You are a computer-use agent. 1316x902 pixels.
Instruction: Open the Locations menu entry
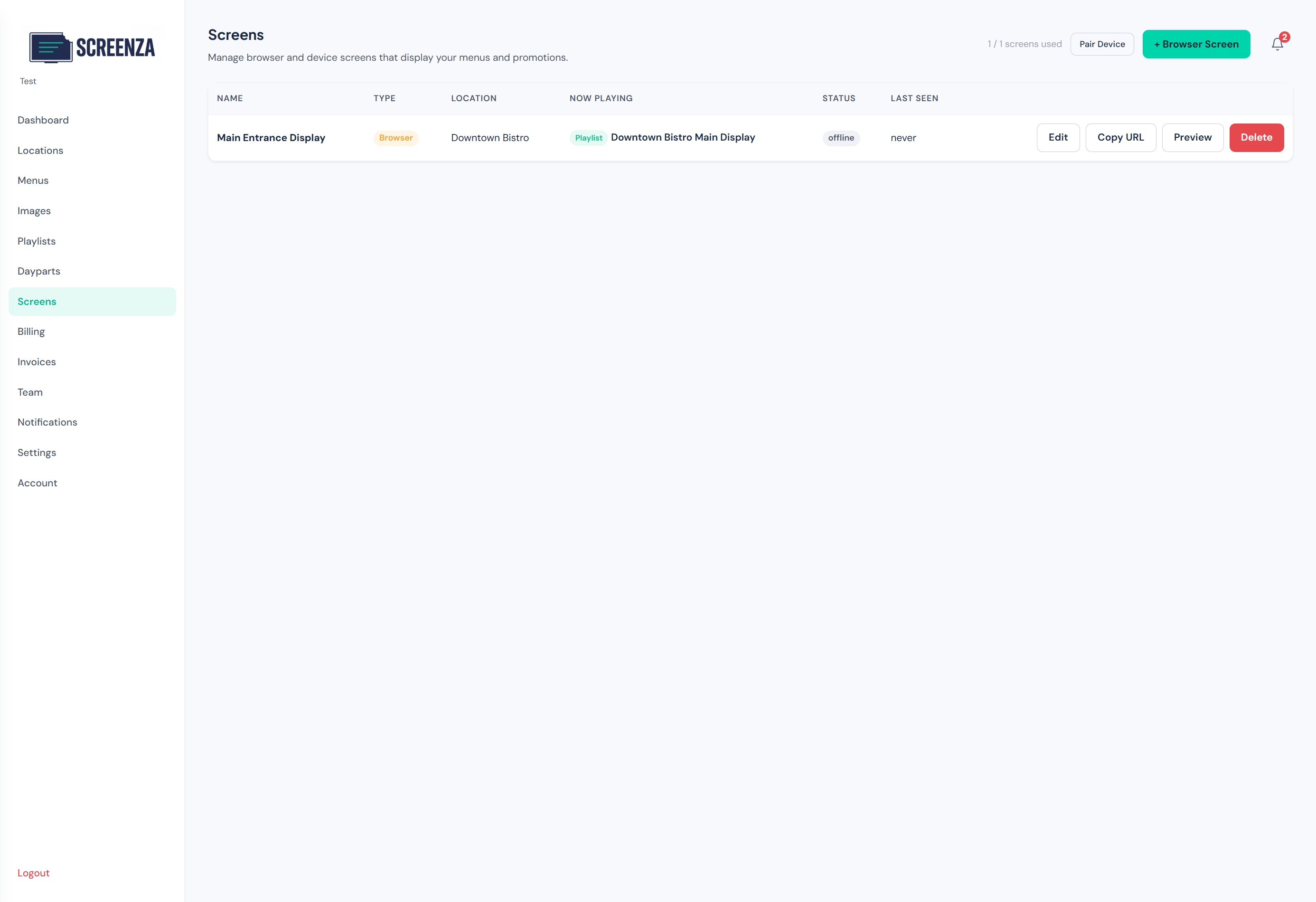40,150
